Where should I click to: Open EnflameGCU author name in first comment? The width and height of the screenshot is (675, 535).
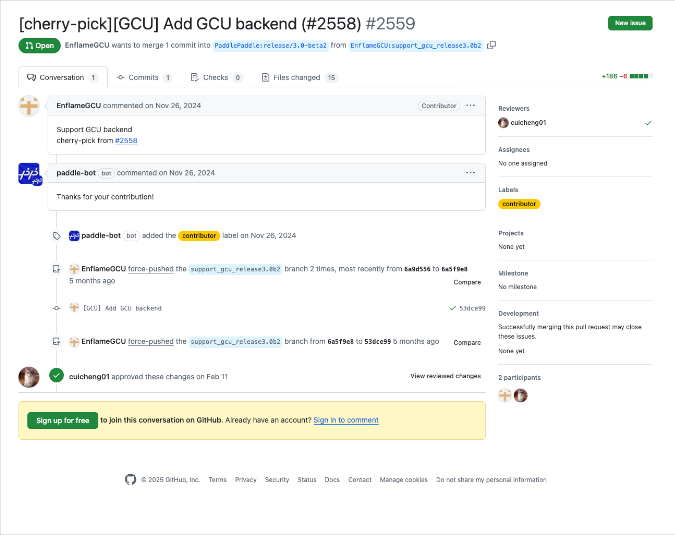pyautogui.click(x=78, y=106)
